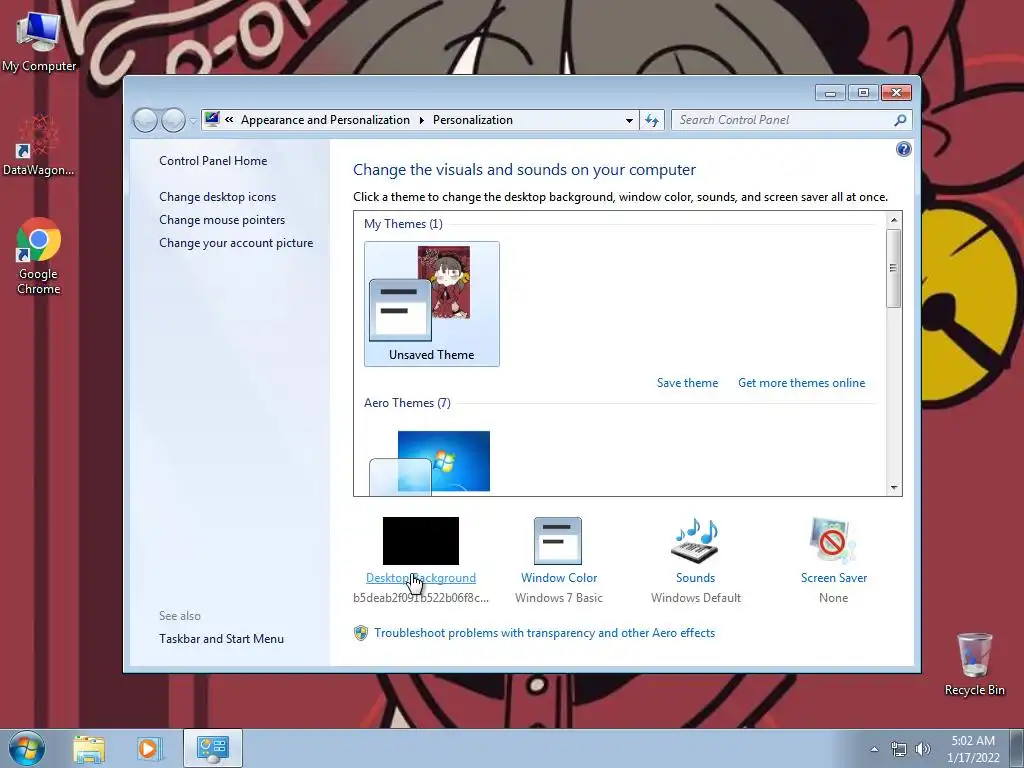Click the Aero troubleshoot shield icon

[360, 633]
